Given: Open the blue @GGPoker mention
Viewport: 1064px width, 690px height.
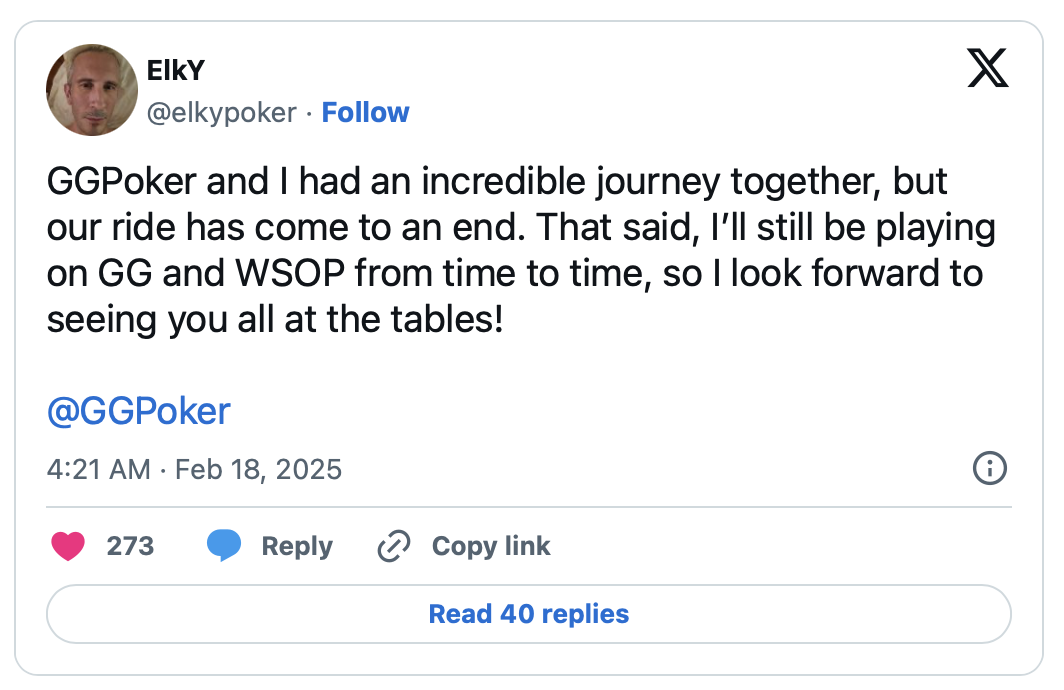Looking at the screenshot, I should (x=139, y=411).
